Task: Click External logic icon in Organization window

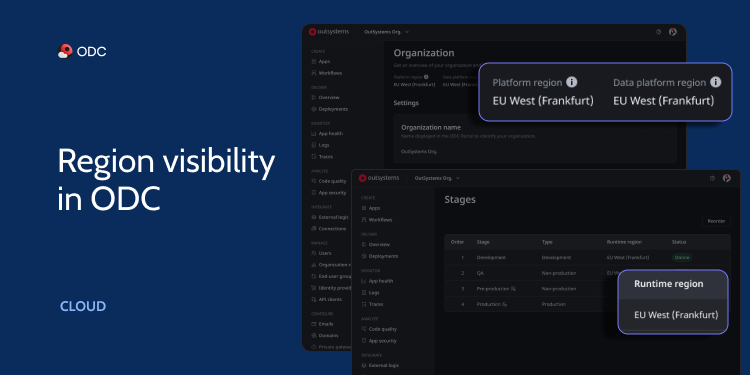Action: pos(314,217)
